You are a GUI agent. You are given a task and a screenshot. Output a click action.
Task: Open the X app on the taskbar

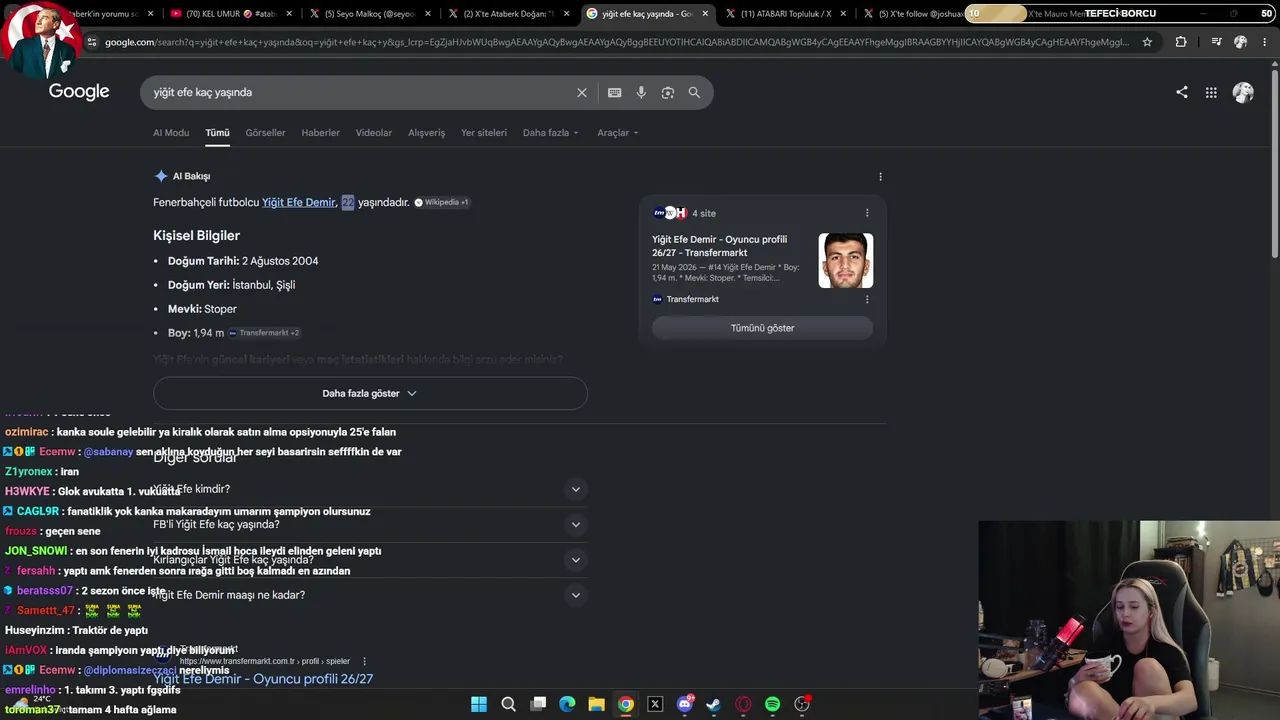(x=655, y=704)
